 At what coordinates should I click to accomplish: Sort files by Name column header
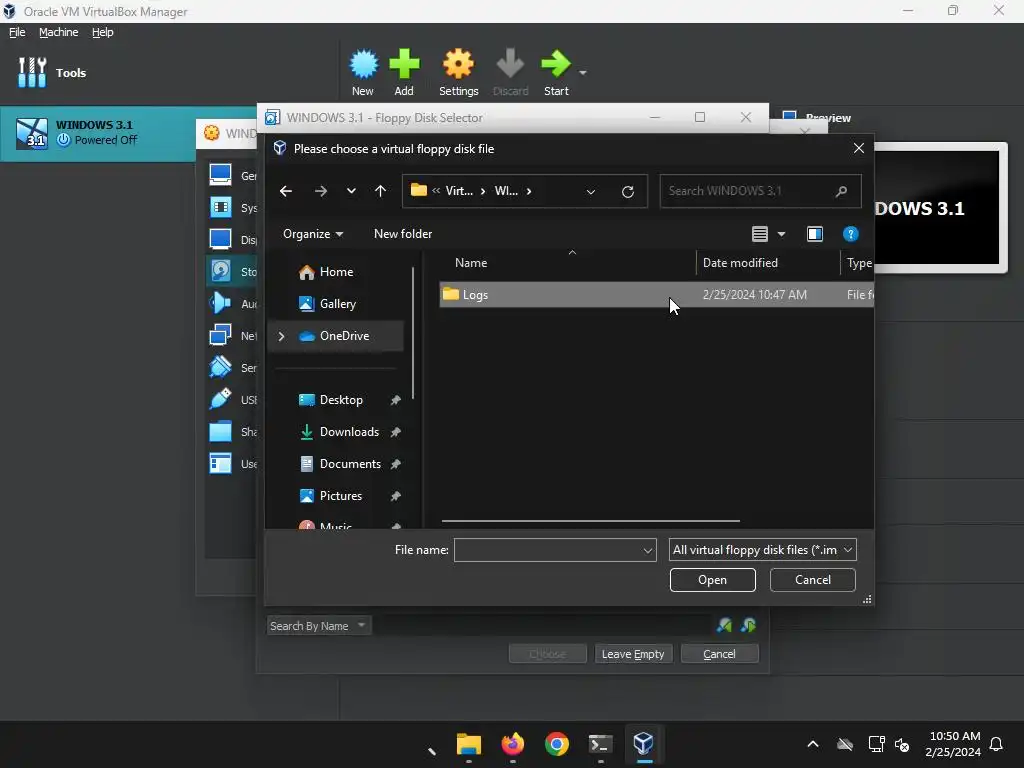click(x=471, y=263)
